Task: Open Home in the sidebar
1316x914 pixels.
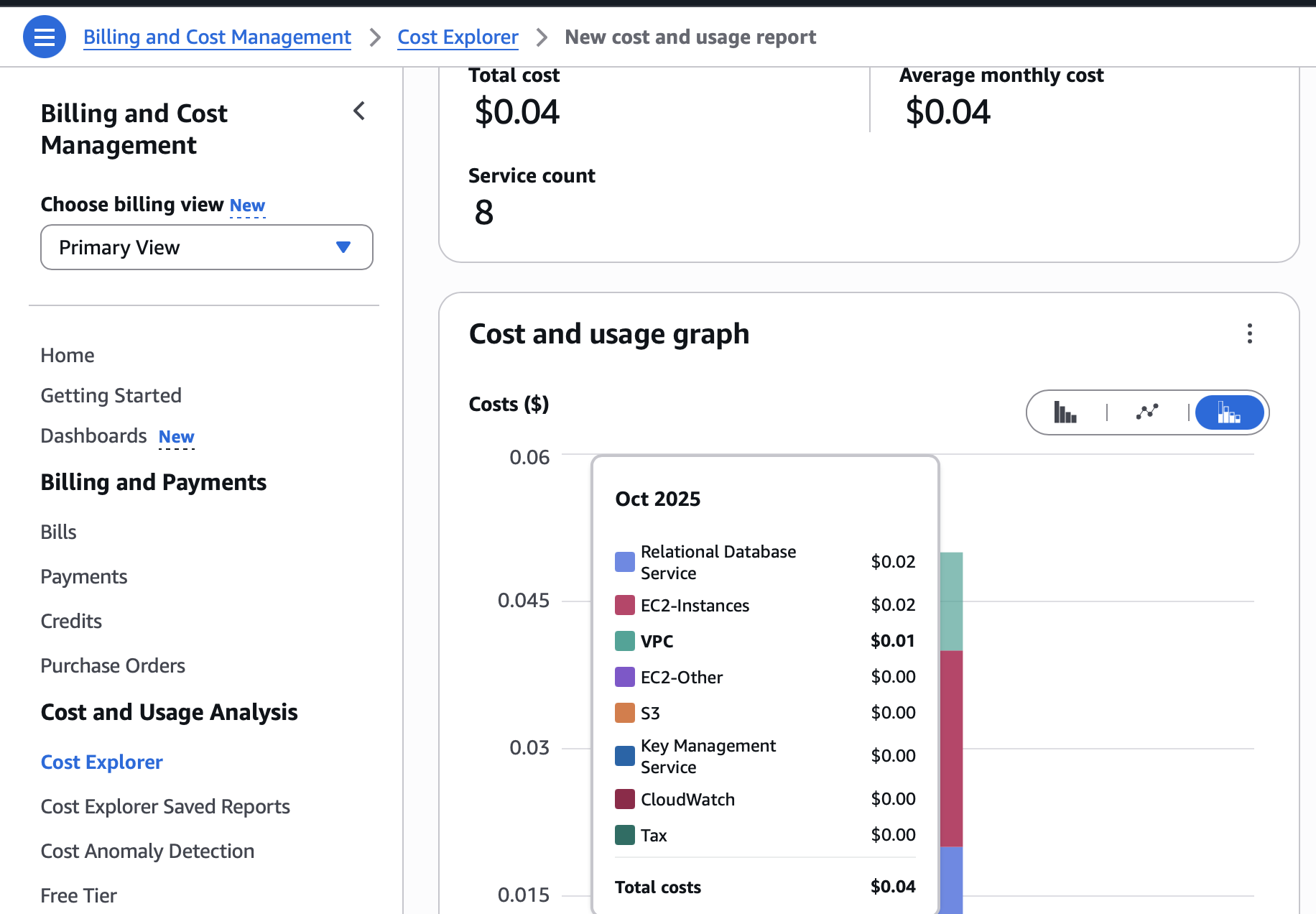Action: click(x=68, y=355)
